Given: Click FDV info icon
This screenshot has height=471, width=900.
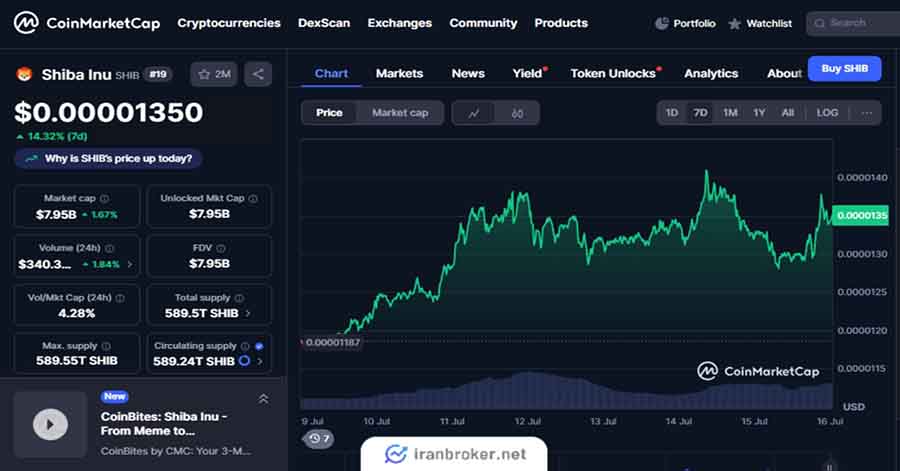Looking at the screenshot, I should pyautogui.click(x=221, y=248).
